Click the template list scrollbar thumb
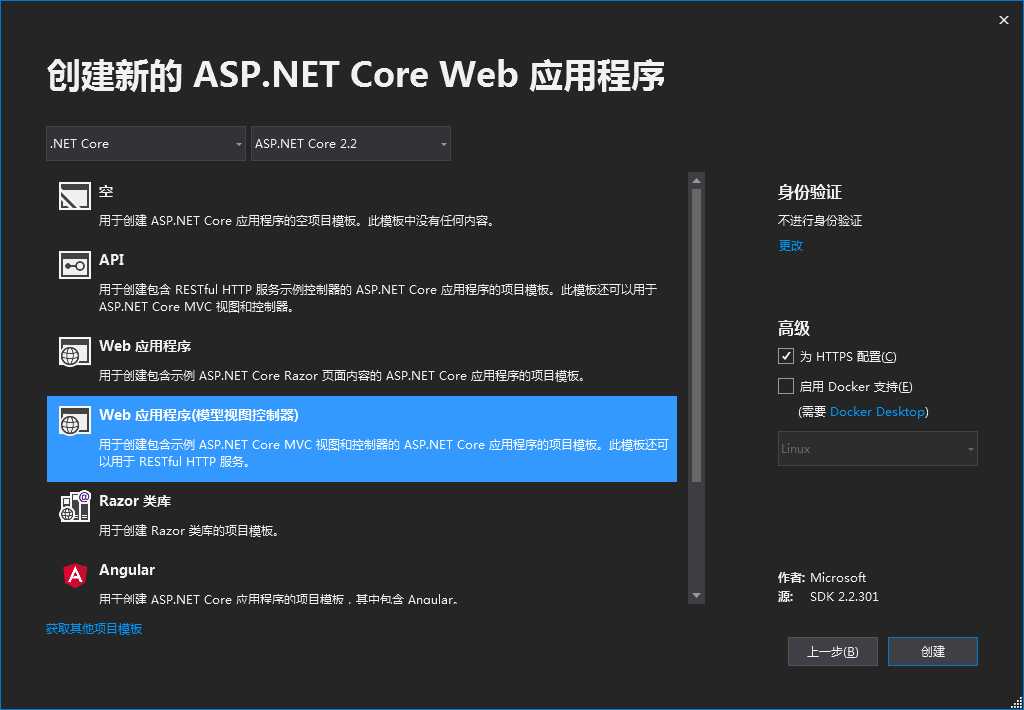1024x710 pixels. pyautogui.click(x=696, y=335)
